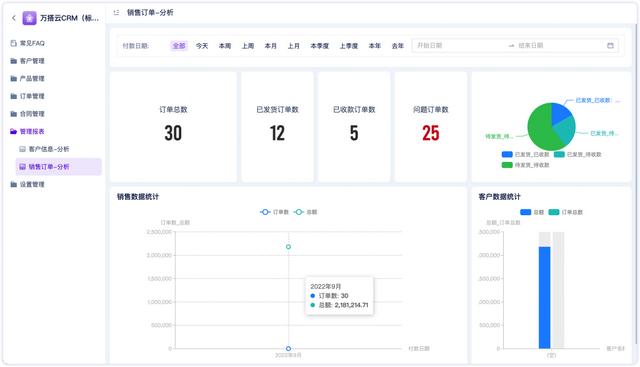The image size is (640, 367).
Task: Click the 设置管理 folder icon
Action: coord(13,184)
